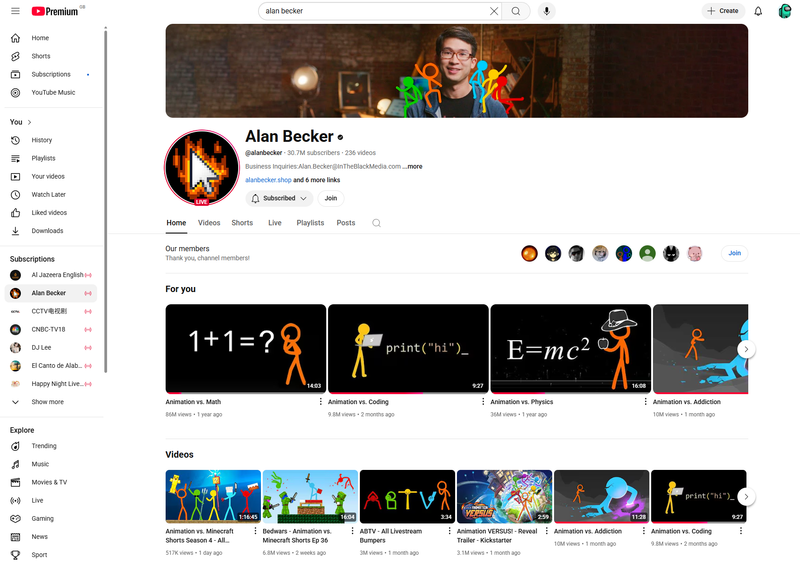The height and width of the screenshot is (565, 800).
Task: Switch to the Videos tab
Action: [x=209, y=223]
